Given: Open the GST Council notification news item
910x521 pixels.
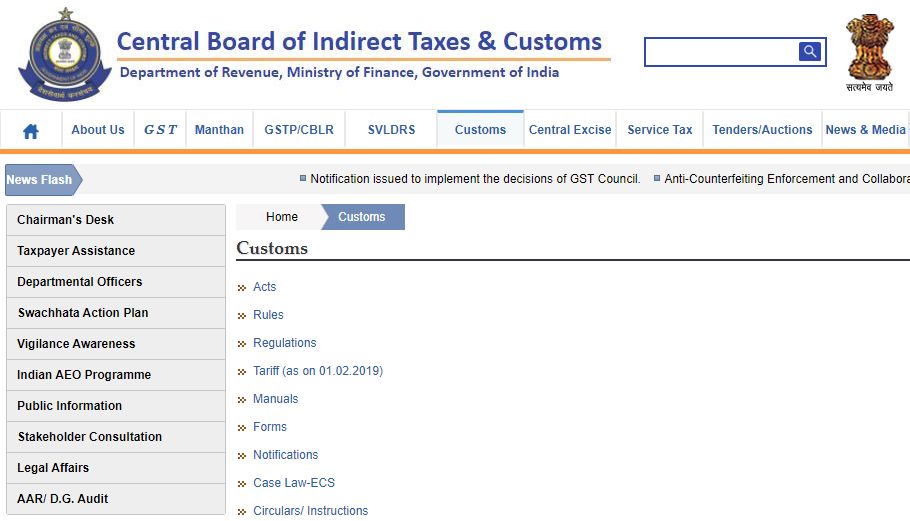Looking at the screenshot, I should (x=475, y=179).
